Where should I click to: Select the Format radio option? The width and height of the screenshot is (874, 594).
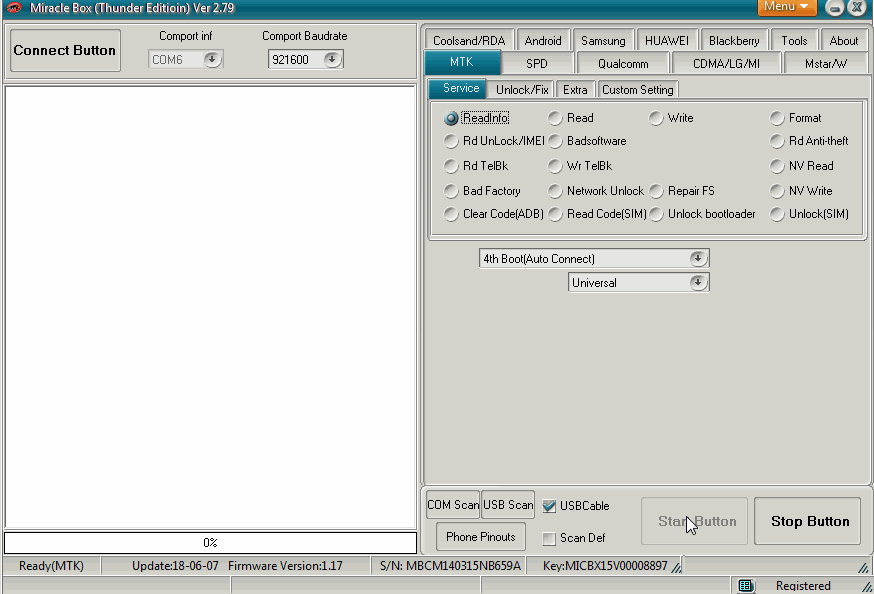[x=777, y=118]
